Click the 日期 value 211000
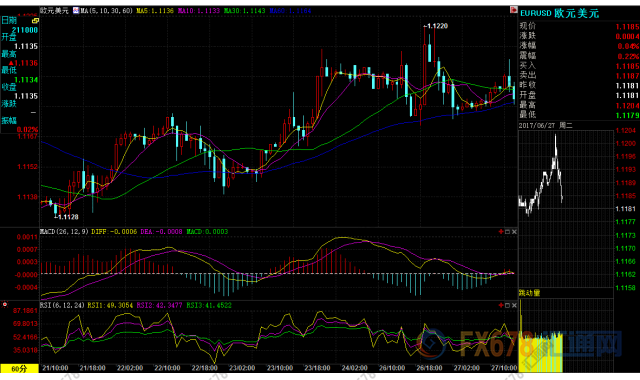 (x=24, y=30)
